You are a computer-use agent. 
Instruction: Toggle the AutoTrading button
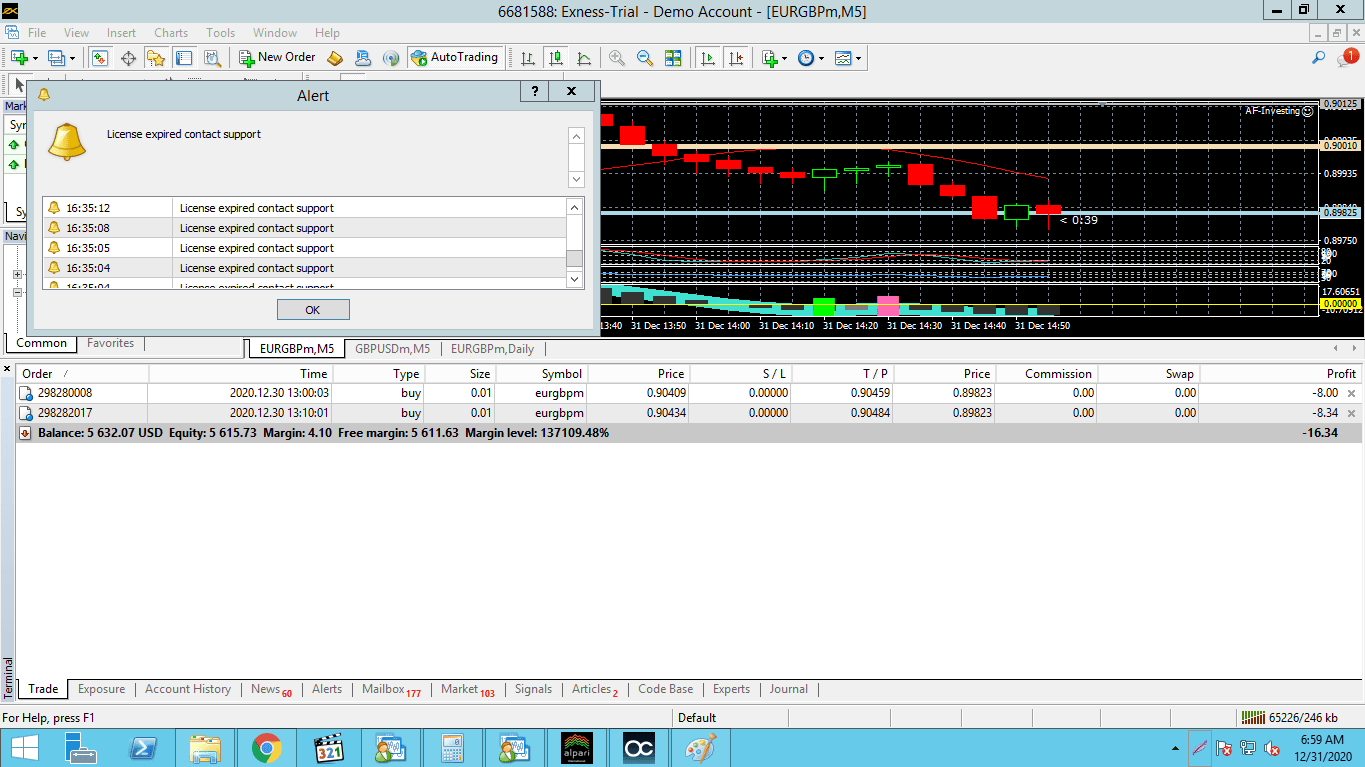(x=454, y=58)
